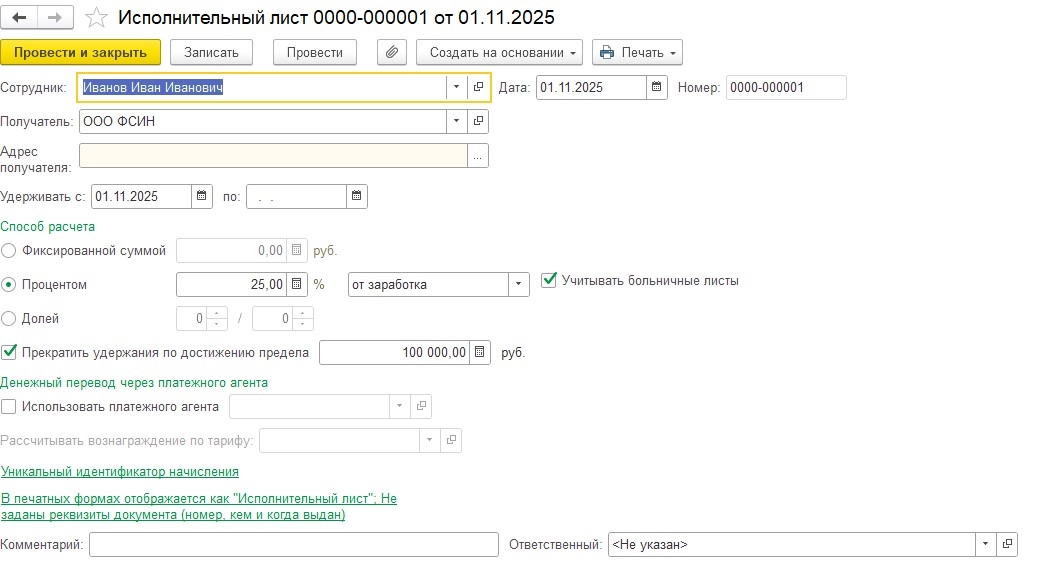
Task: Toggle the Учитывать больничные листы checkbox
Action: (x=548, y=281)
